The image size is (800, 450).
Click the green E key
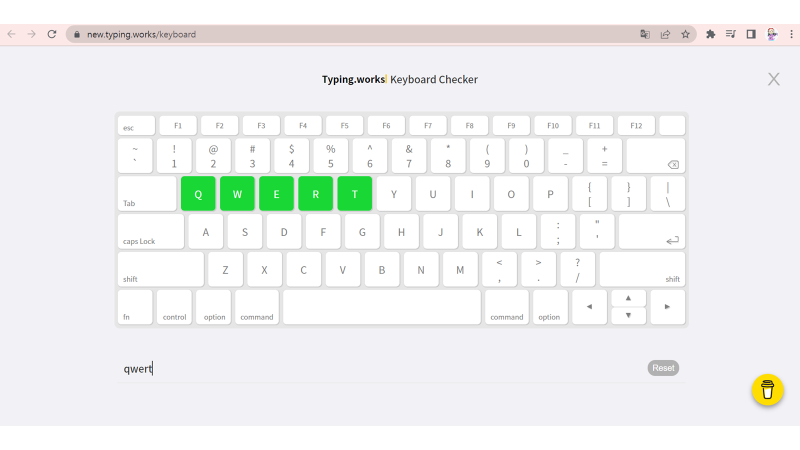click(276, 194)
